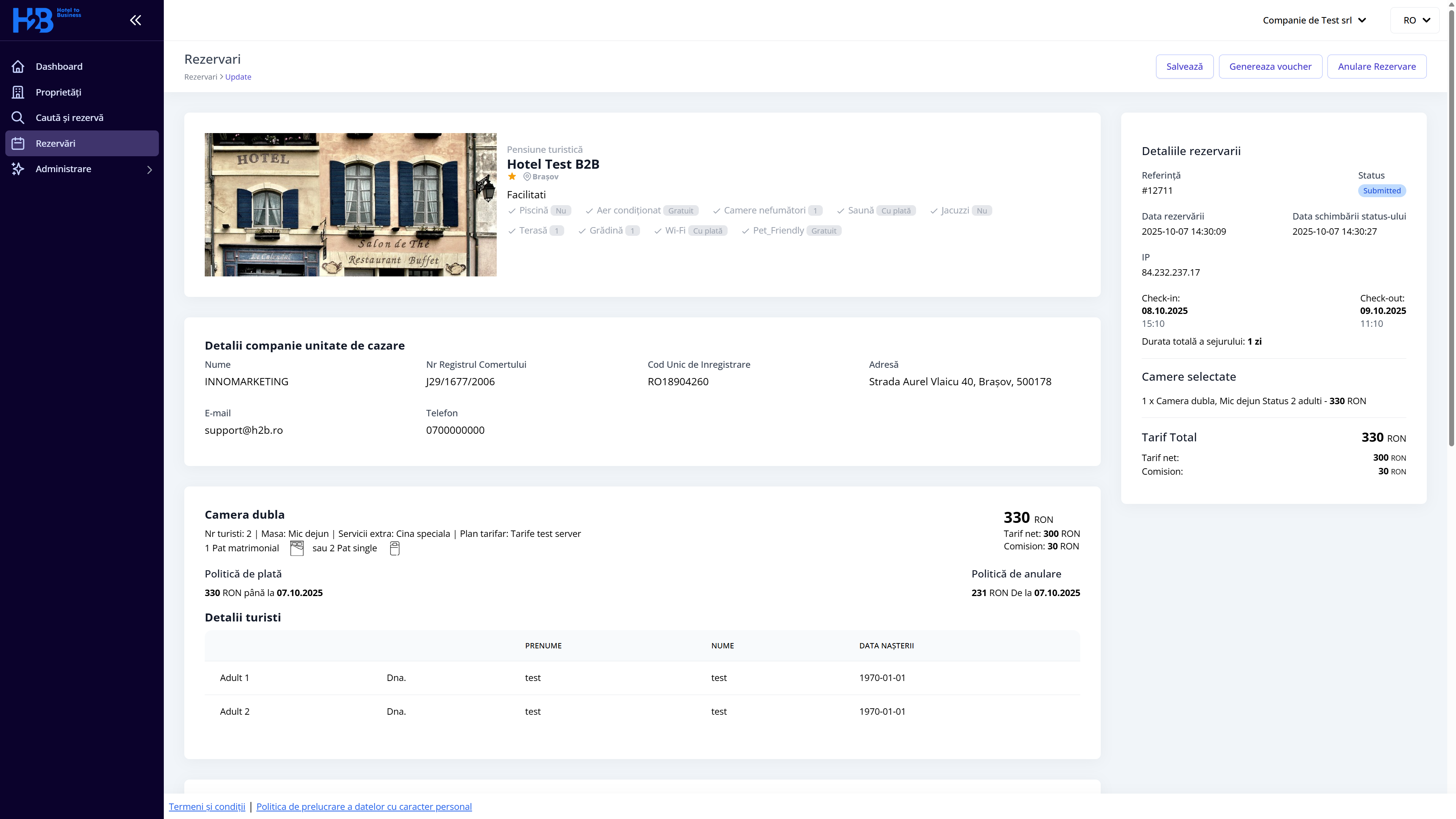Open the Companie de Test srl dropdown
Screen dimensions: 1456x819
[1314, 20]
